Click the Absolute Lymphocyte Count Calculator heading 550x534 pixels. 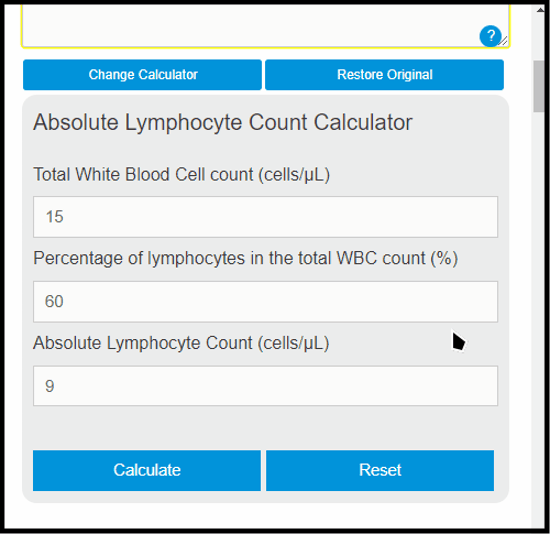[223, 122]
